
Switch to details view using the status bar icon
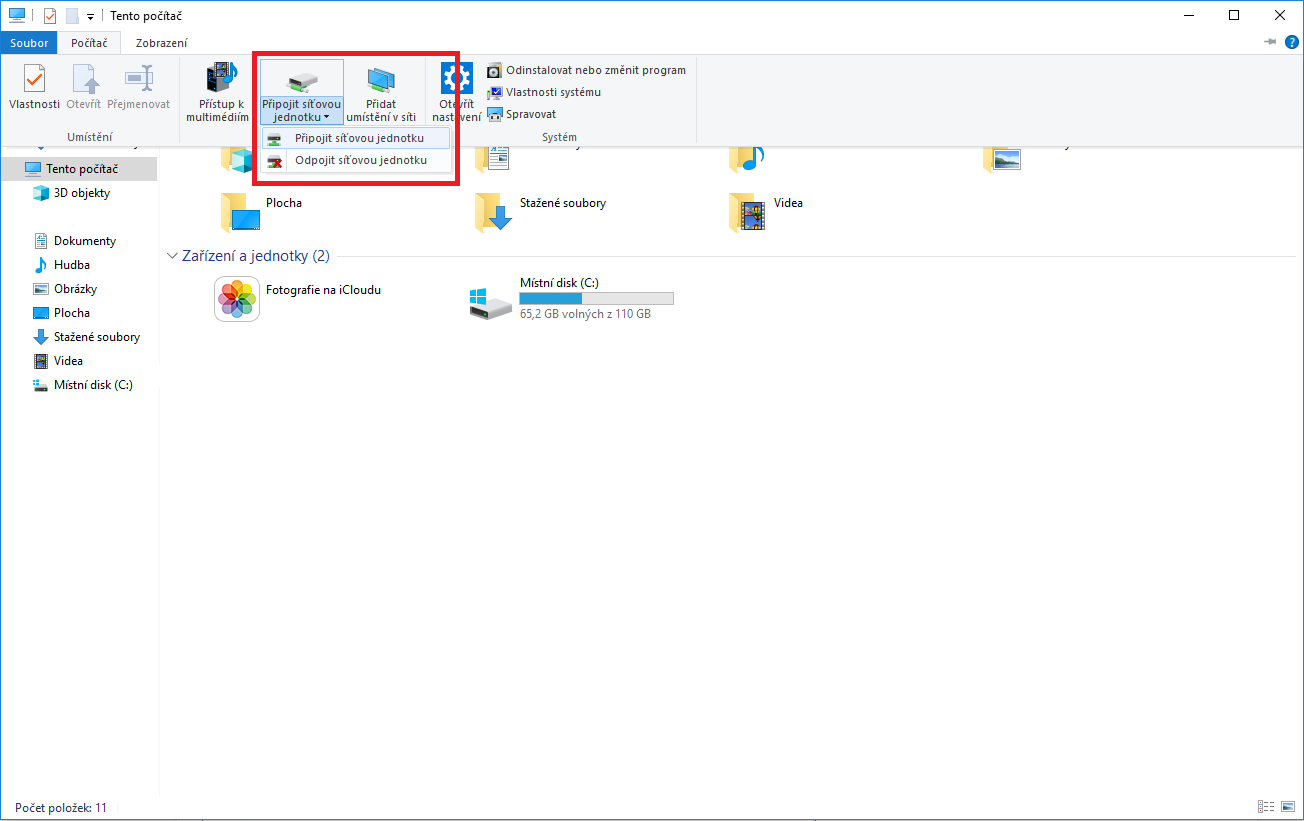1266,807
